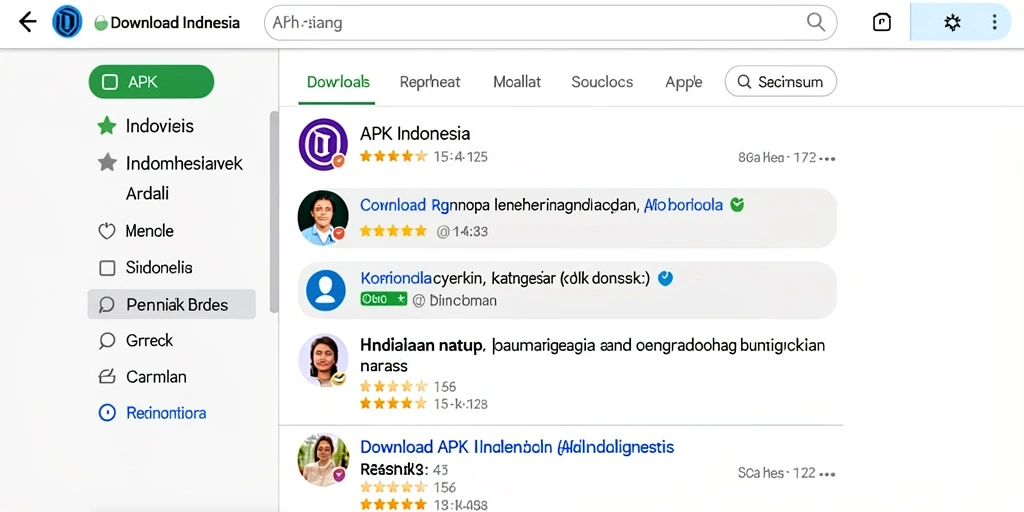
Task: Click the Dlincbman text
Action: 463,300
